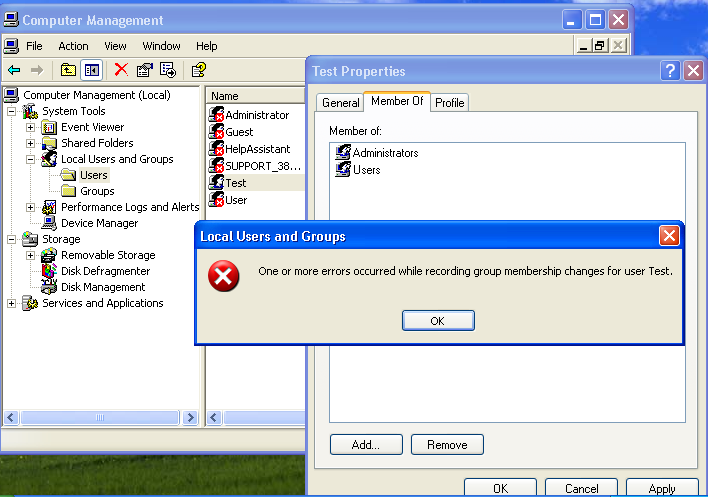Viewport: 708px width, 497px height.
Task: Toggle the Show/Hide Console Tree toolbar button
Action: [92, 70]
